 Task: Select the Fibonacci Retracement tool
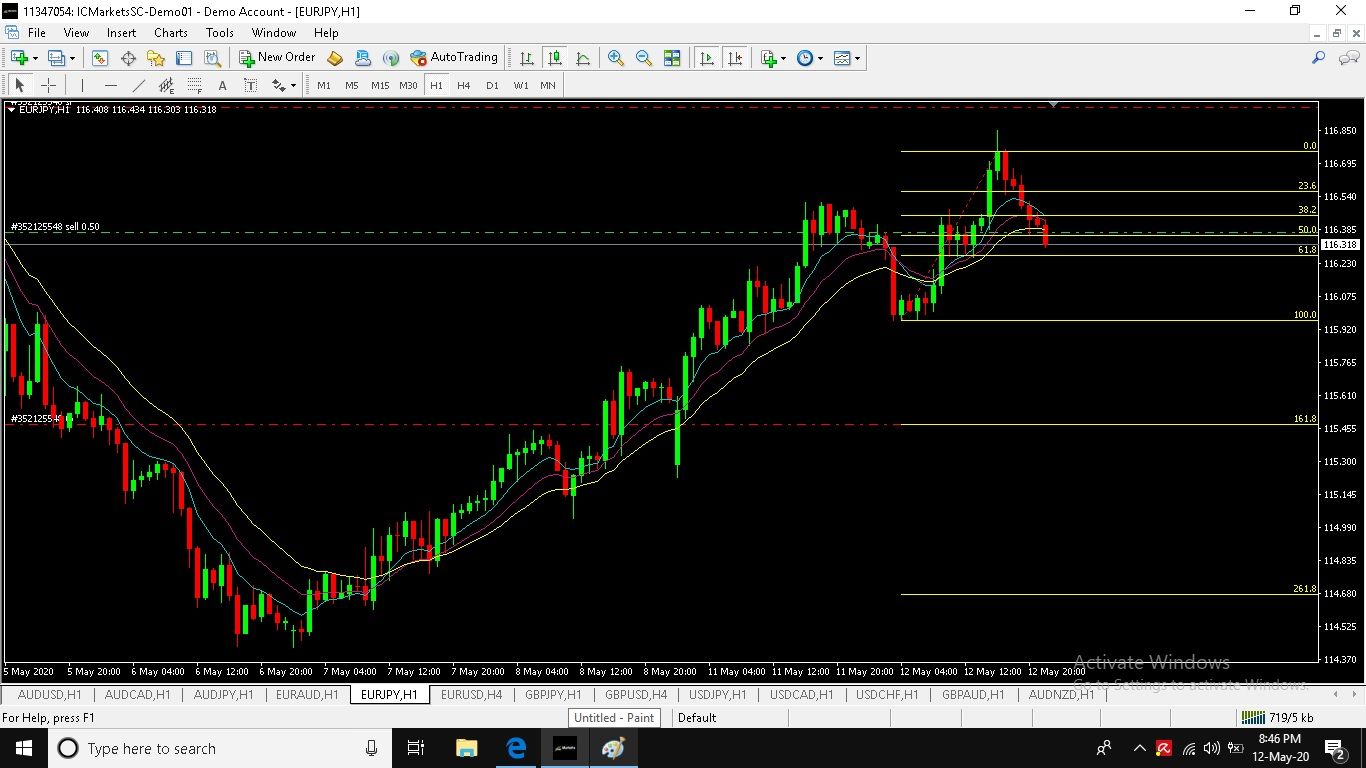pyautogui.click(x=194, y=85)
